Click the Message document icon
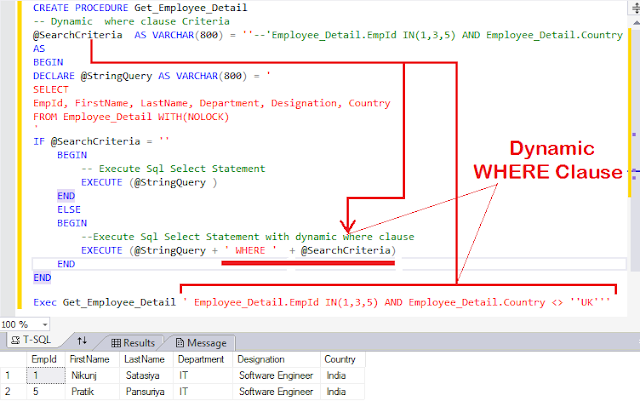 [180, 343]
